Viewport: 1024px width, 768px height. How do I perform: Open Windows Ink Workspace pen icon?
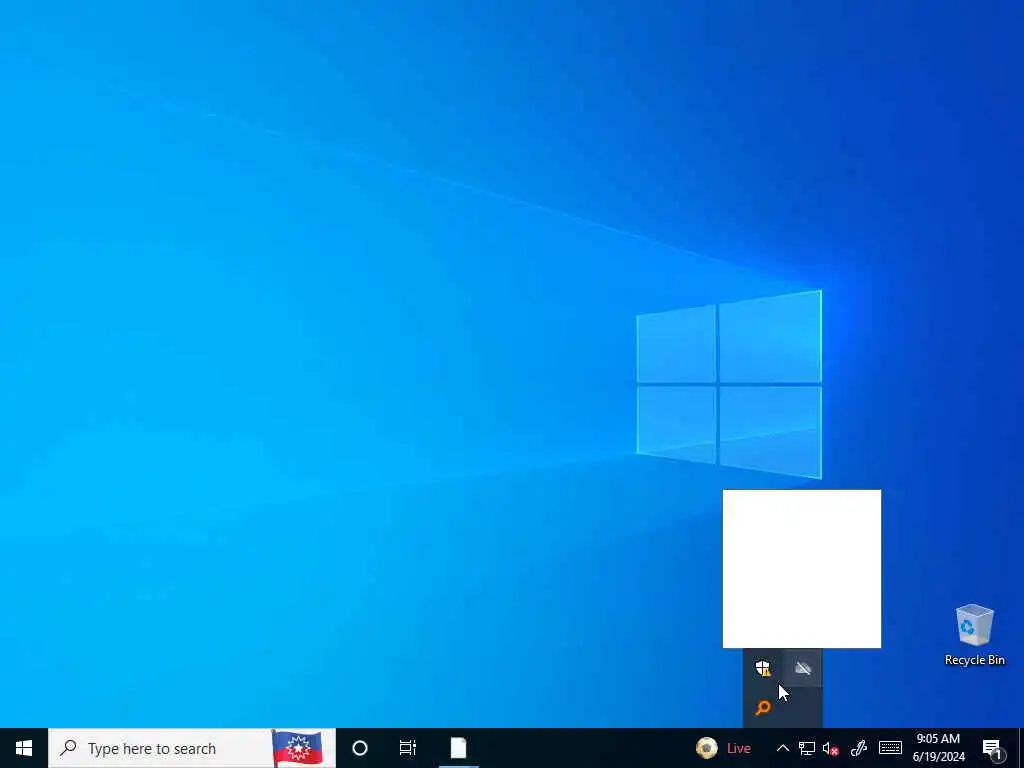[x=858, y=748]
